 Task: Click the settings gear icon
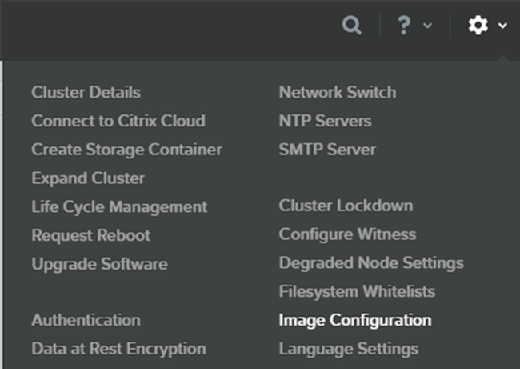pos(478,25)
